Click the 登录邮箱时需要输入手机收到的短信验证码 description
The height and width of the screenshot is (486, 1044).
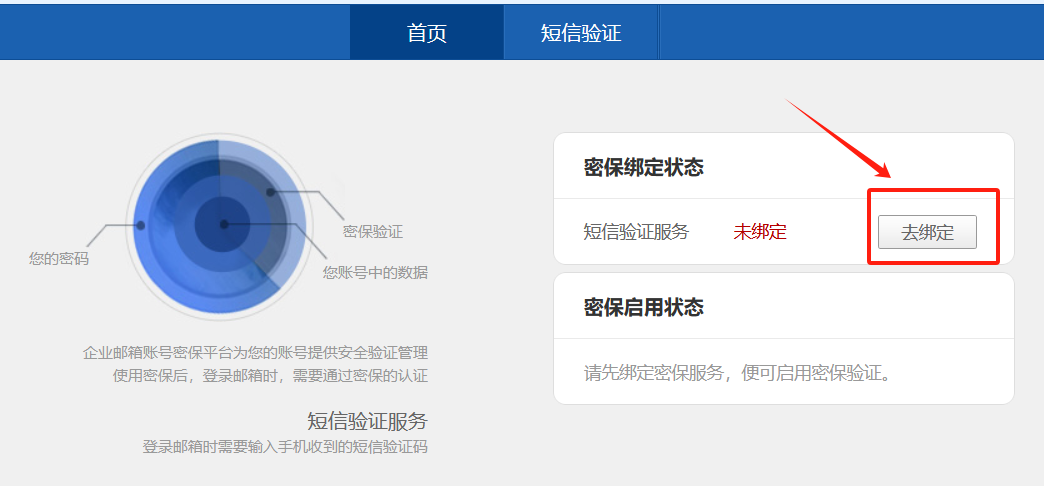pos(285,446)
